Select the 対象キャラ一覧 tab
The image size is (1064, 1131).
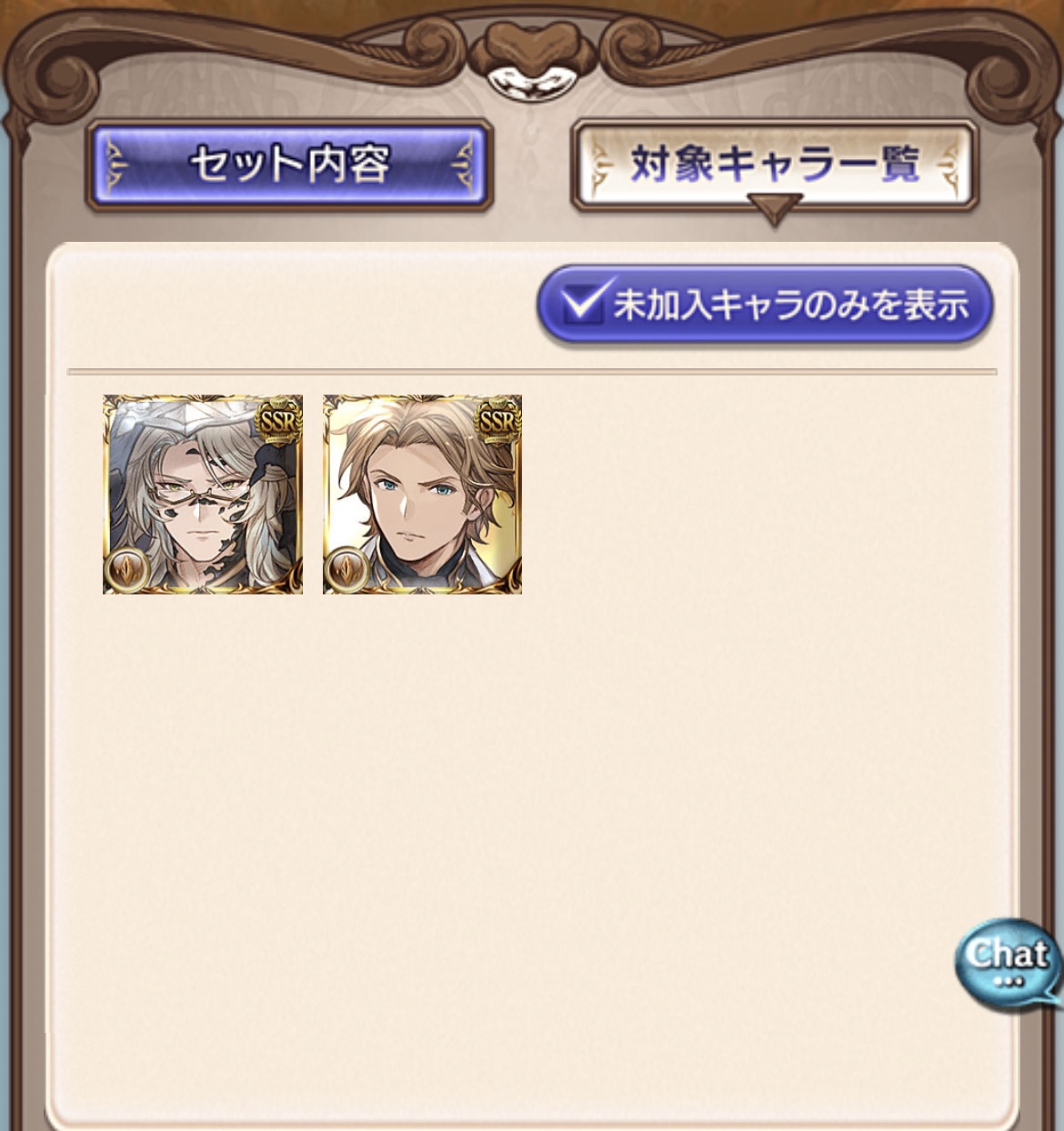774,165
